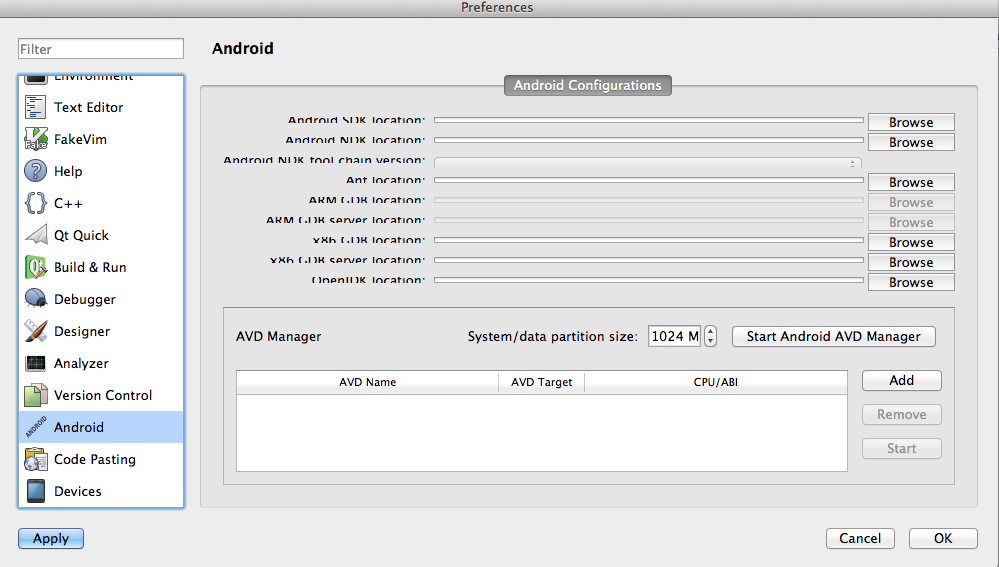
Task: Open the Debugger bug icon
Action: (36, 299)
